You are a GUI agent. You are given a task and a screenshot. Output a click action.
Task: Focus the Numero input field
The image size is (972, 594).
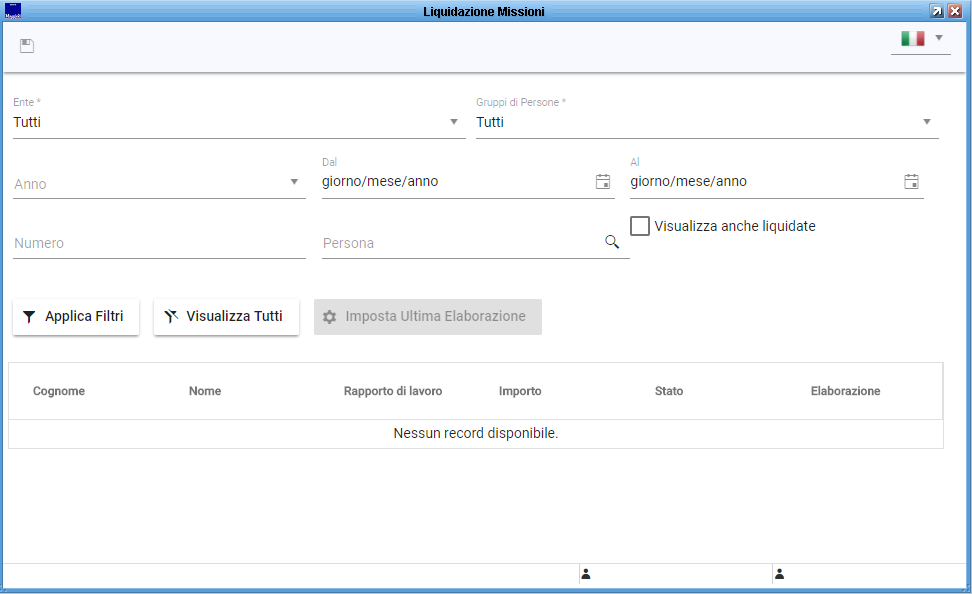tap(159, 243)
